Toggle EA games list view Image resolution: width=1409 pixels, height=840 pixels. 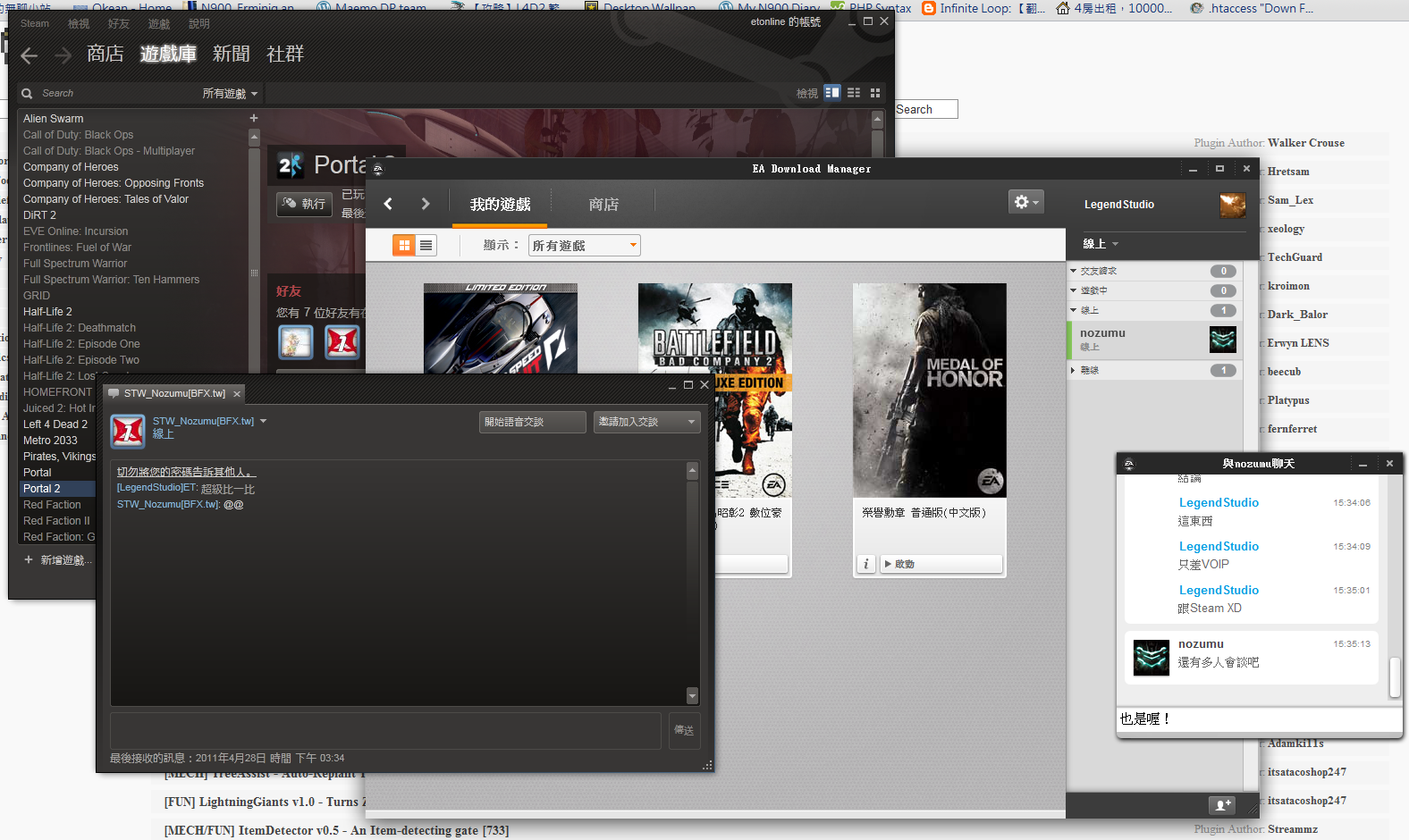[x=426, y=245]
